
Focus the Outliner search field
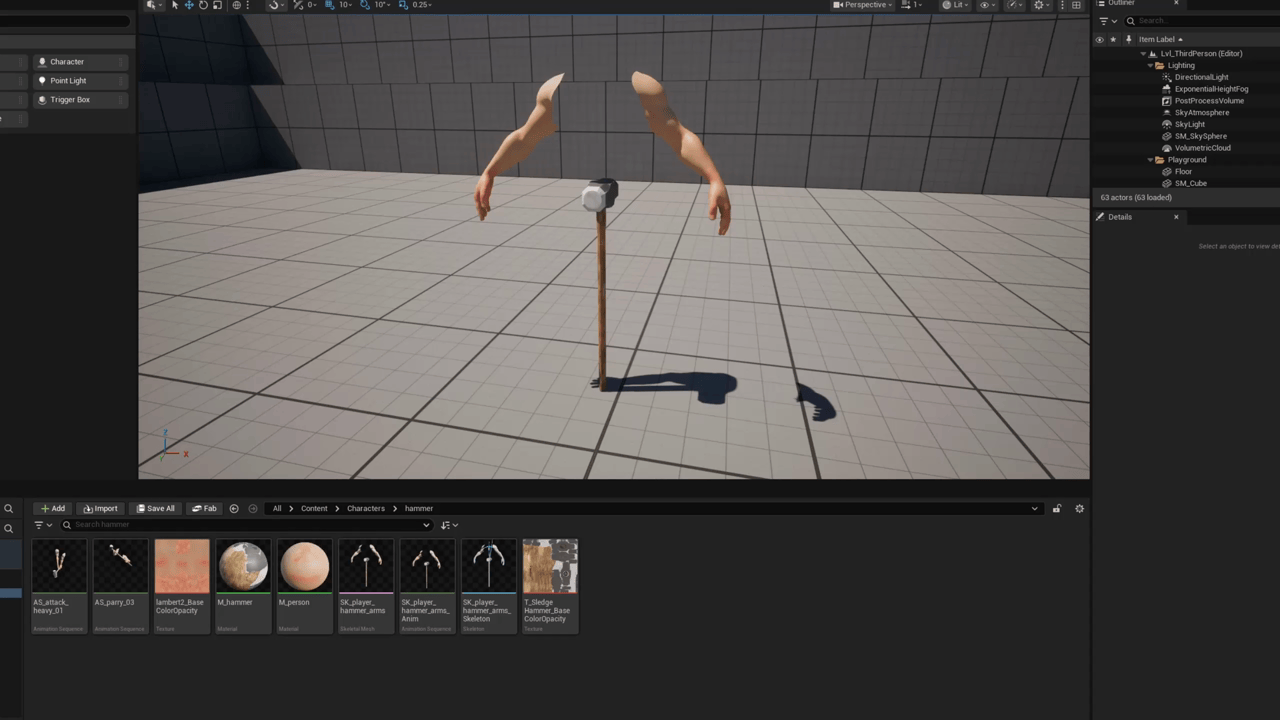pyautogui.click(x=1200, y=21)
